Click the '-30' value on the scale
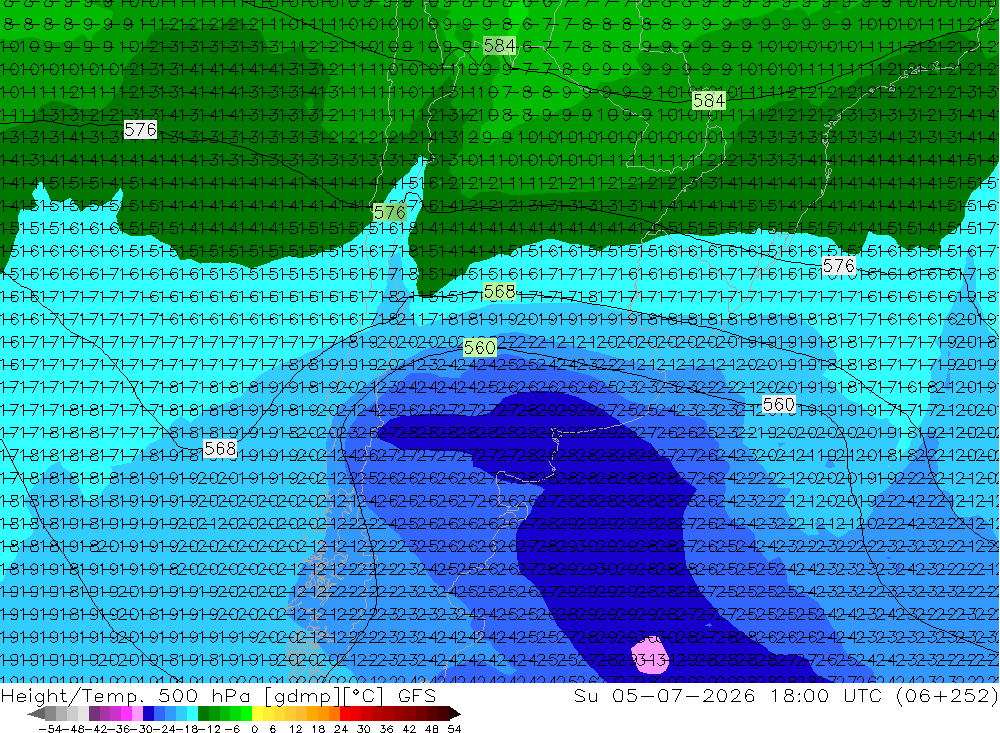 click(x=140, y=729)
